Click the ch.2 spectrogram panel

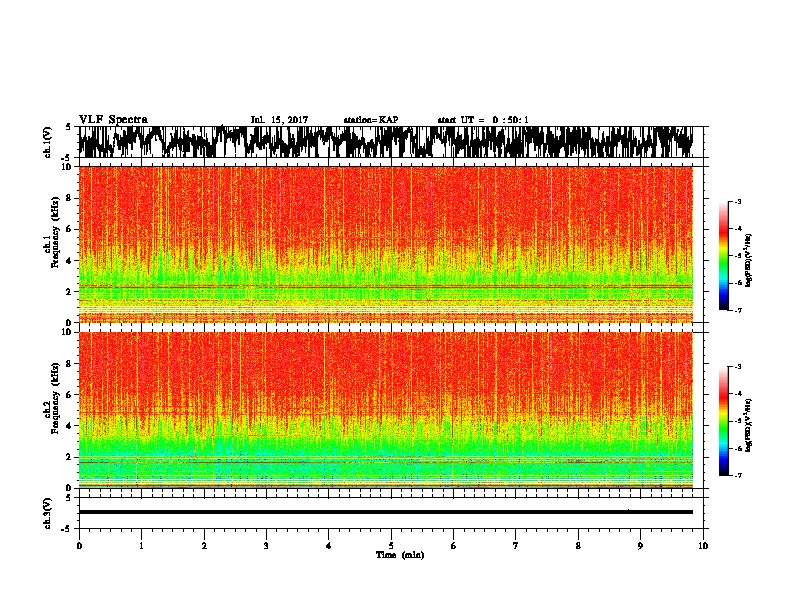click(x=386, y=410)
